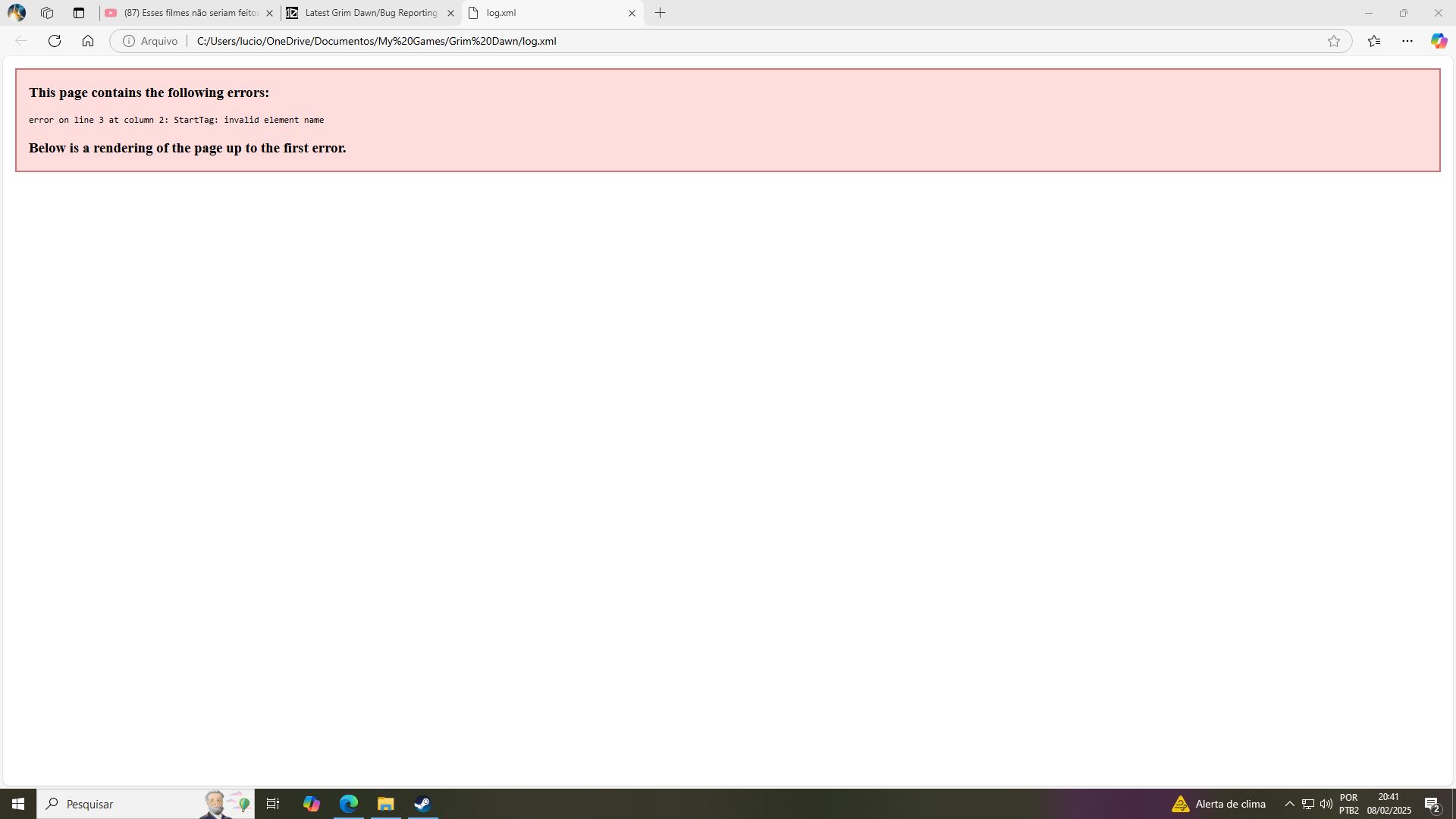Image resolution: width=1456 pixels, height=819 pixels.
Task: Expand hidden system tray icons chevron
Action: click(1289, 804)
